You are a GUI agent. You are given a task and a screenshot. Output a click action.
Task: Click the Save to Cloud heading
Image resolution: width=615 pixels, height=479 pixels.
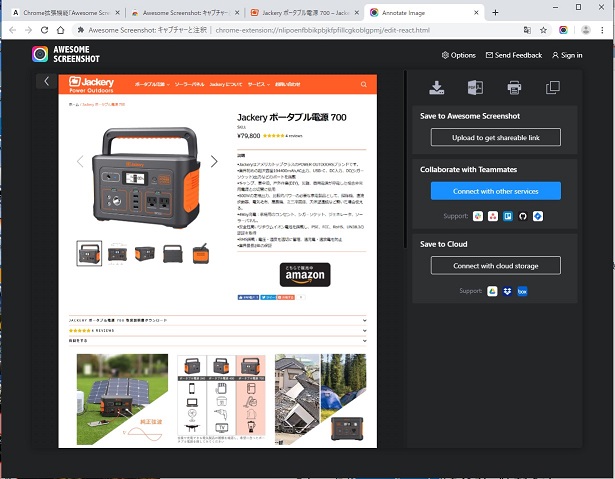444,244
